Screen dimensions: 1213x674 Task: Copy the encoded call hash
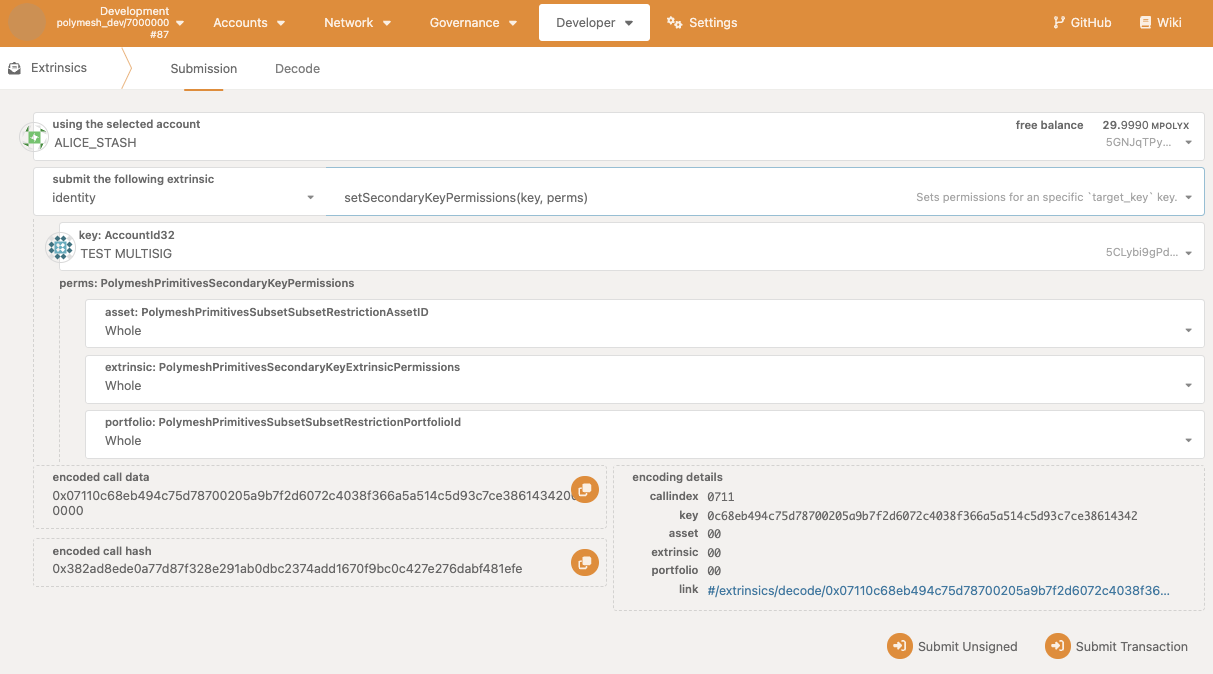[584, 563]
